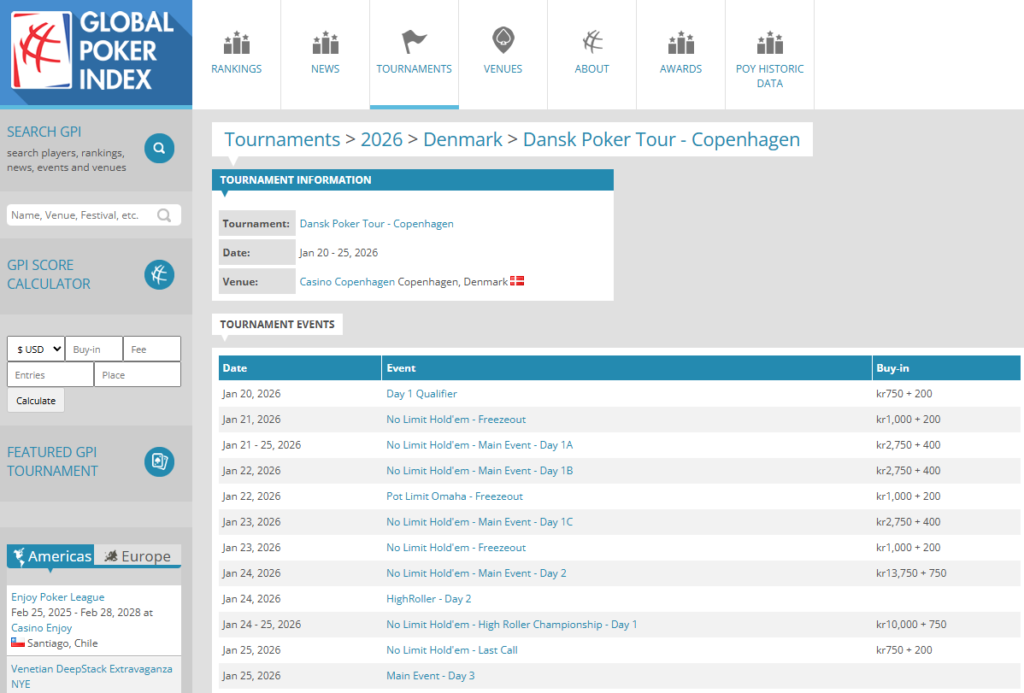
Task: Open the Casino Copenhagen venue link
Action: click(x=347, y=282)
